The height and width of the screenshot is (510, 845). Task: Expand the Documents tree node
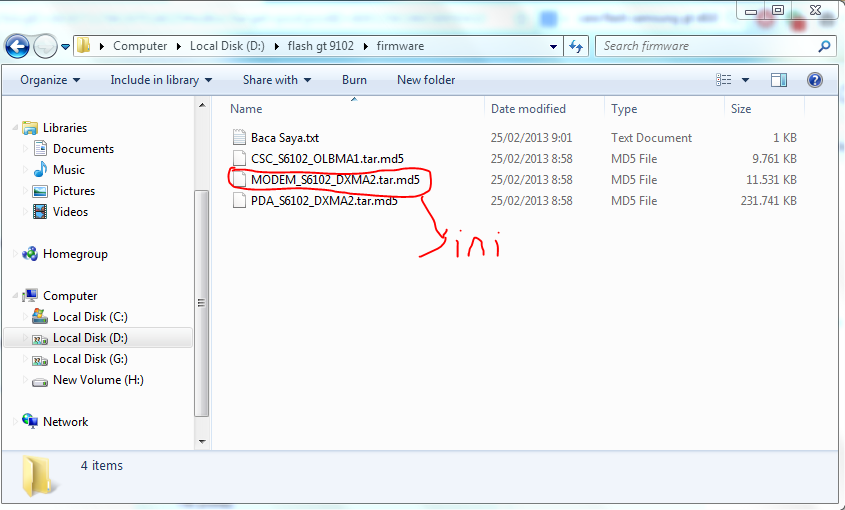(25, 149)
